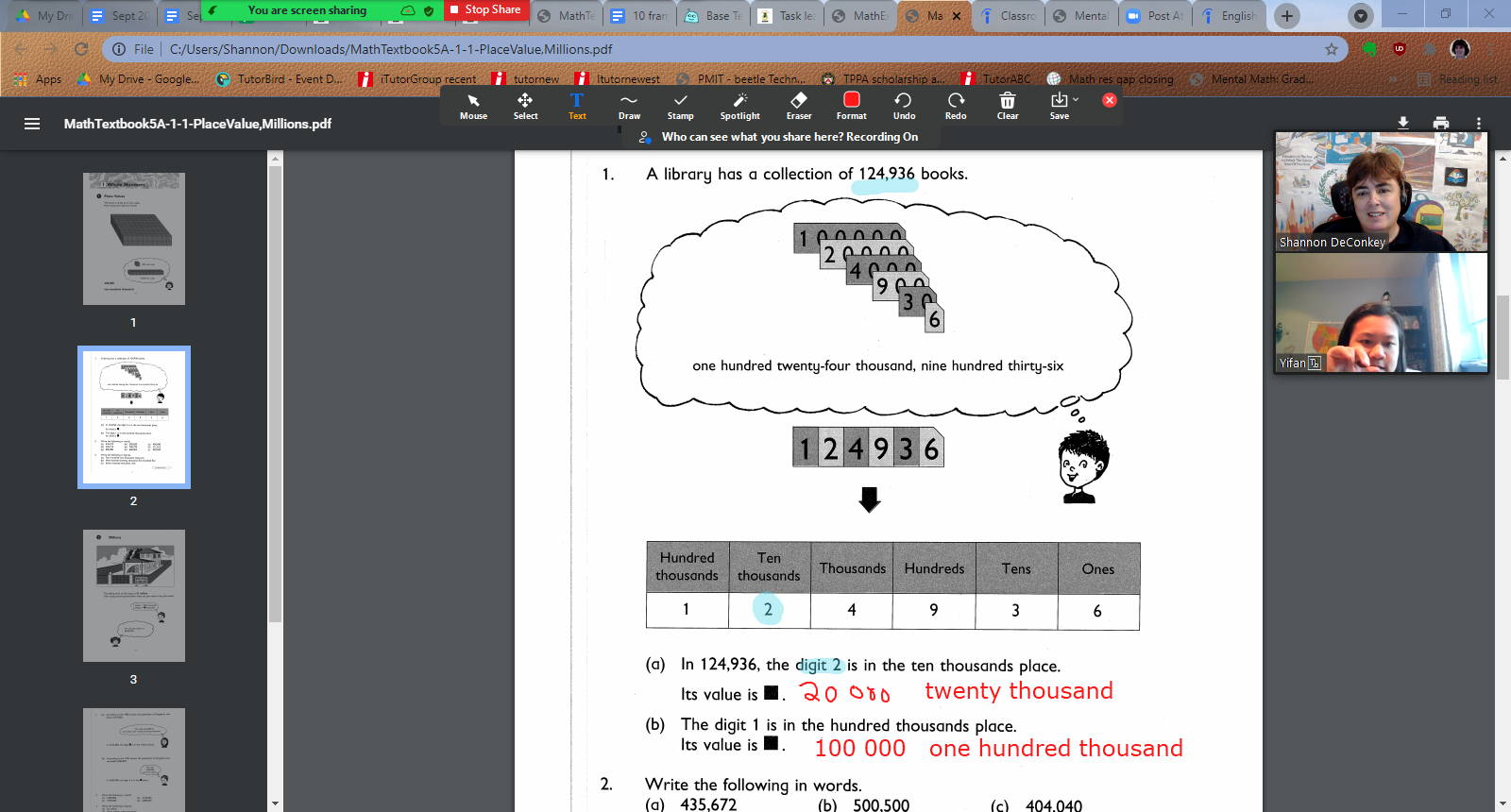Select Yifan video tile

coord(1381,313)
